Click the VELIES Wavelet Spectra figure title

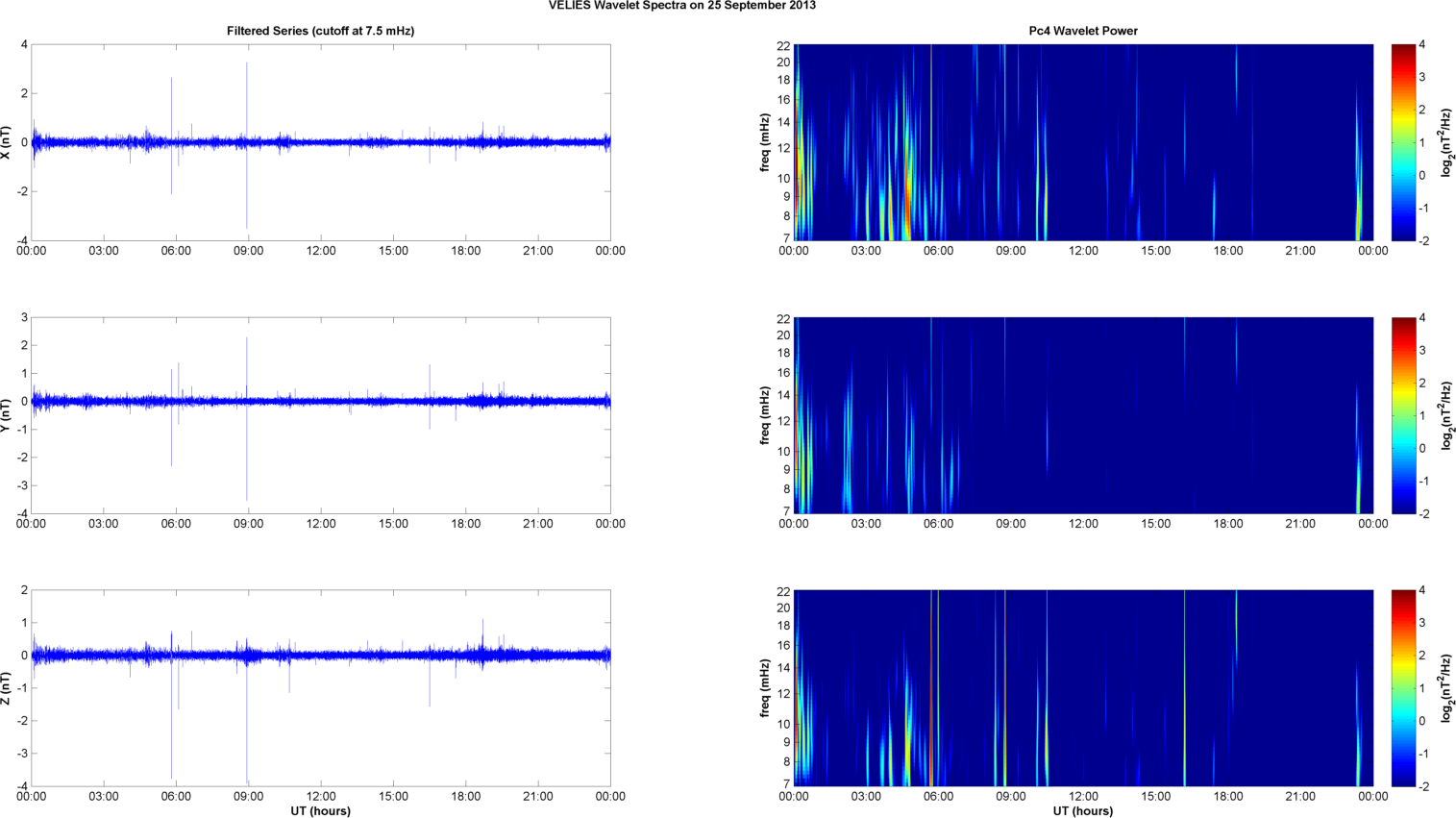681,6
